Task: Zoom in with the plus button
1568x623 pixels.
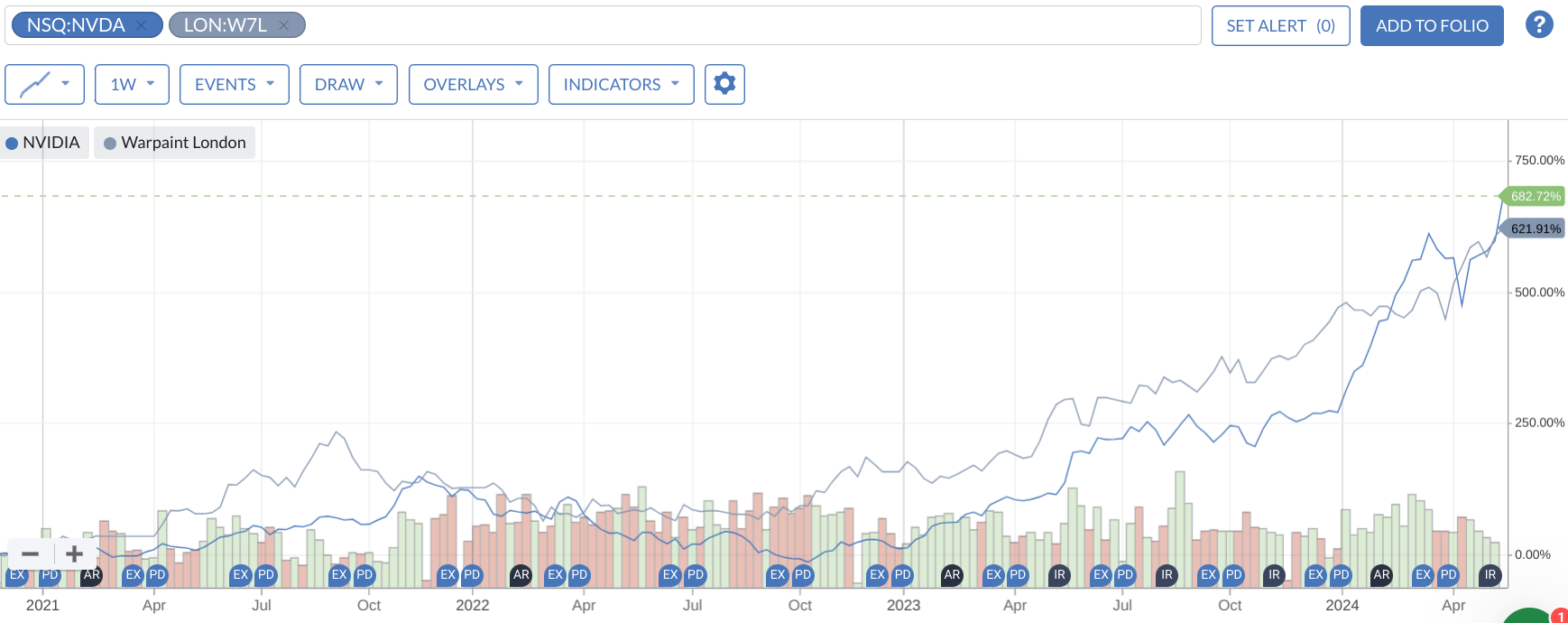Action: tap(75, 553)
